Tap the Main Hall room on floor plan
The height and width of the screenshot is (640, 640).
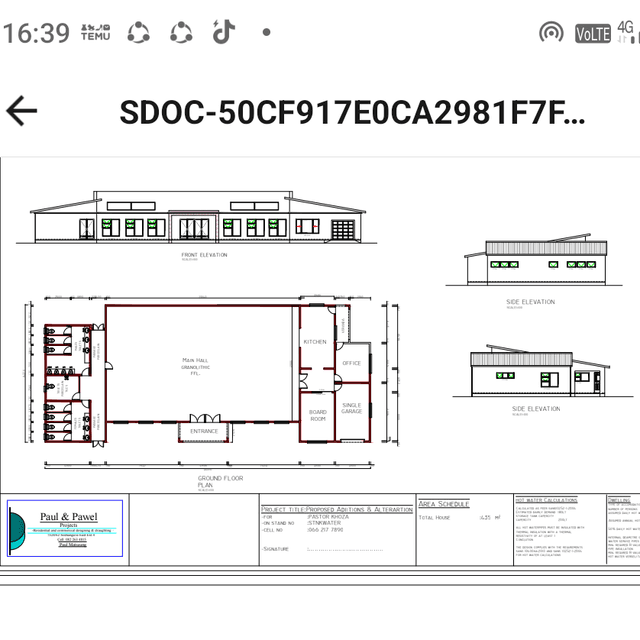click(201, 364)
